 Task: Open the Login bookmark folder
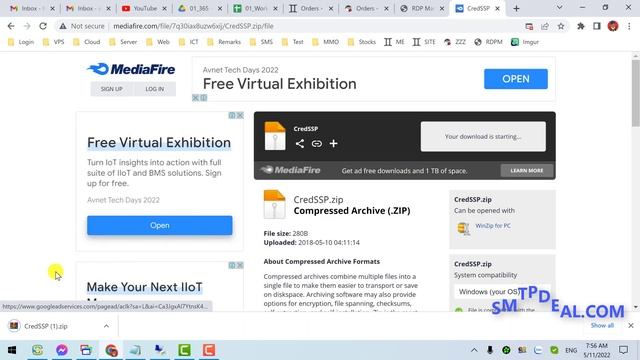(x=21, y=42)
